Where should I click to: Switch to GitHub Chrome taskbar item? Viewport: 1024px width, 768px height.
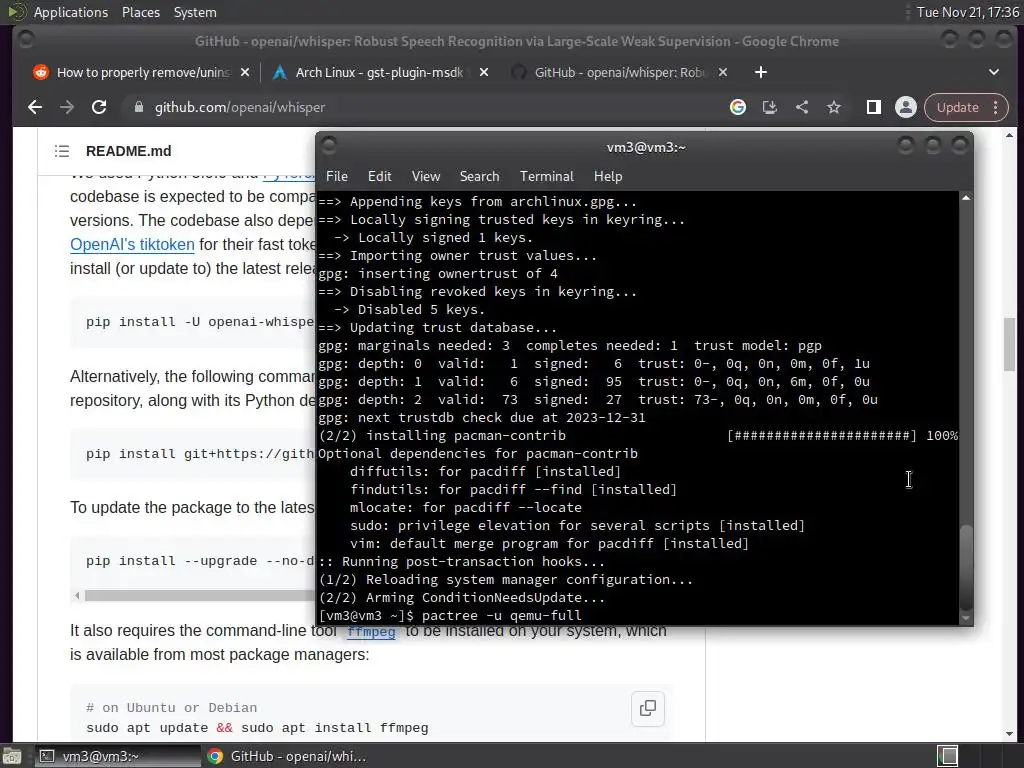click(287, 756)
